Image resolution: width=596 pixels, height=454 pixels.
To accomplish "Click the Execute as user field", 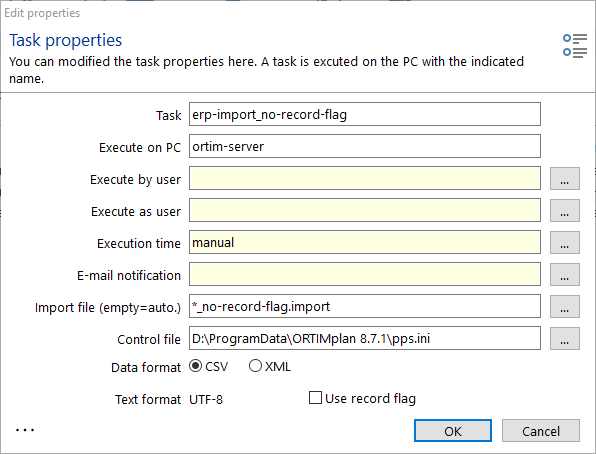I will pos(365,210).
